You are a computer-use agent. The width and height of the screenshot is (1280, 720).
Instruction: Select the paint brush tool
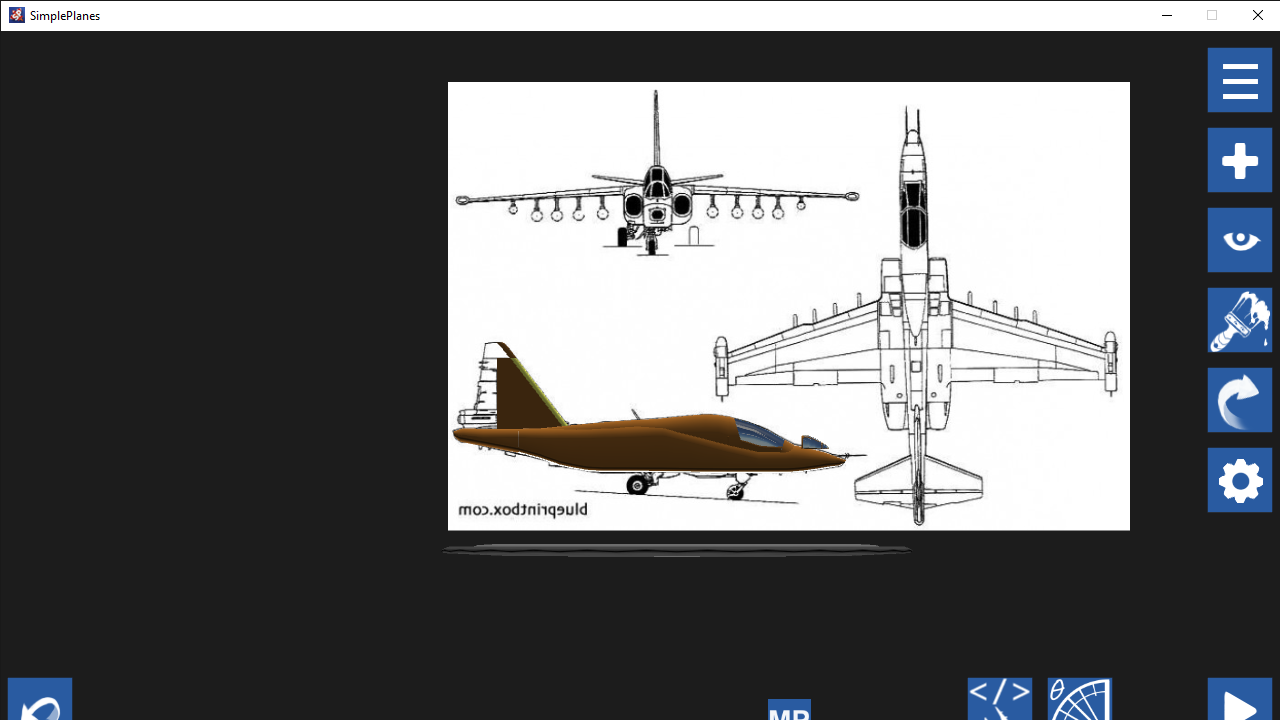(x=1240, y=320)
